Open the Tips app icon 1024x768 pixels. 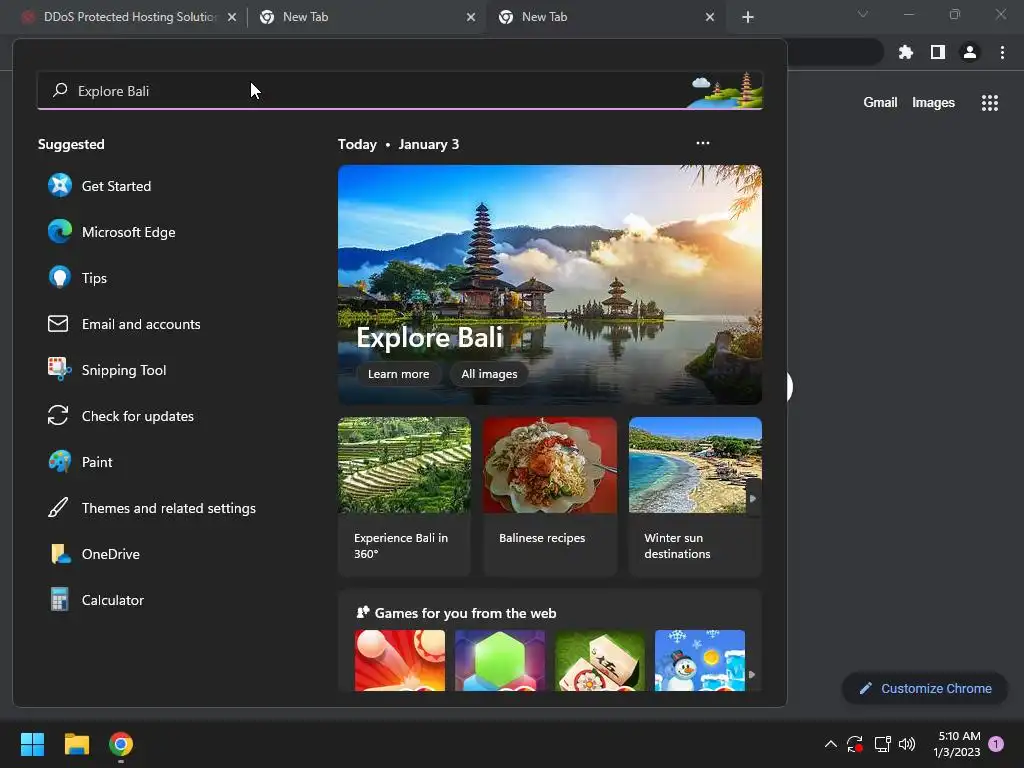click(x=59, y=278)
